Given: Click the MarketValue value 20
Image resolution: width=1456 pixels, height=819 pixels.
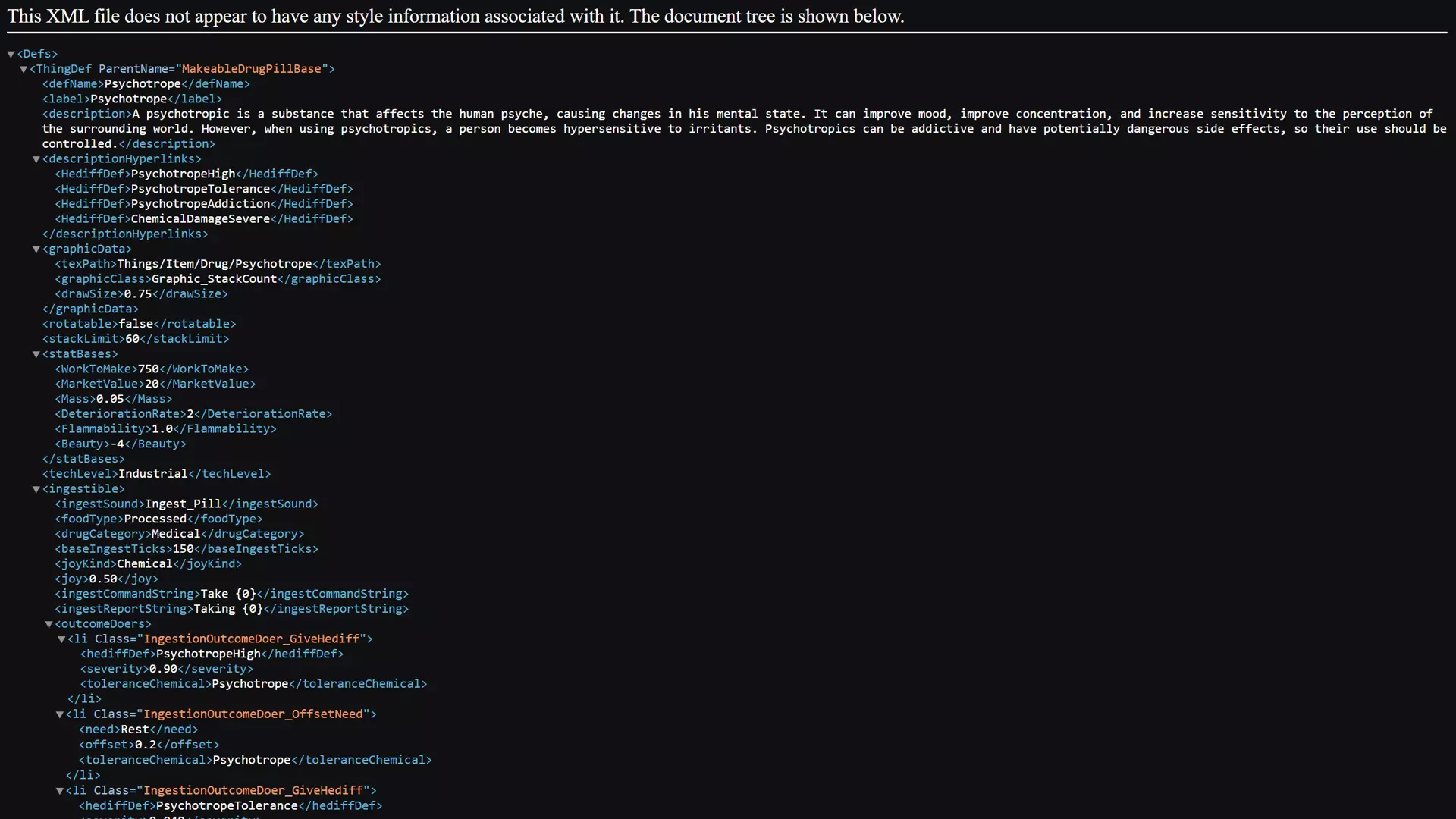Looking at the screenshot, I should tap(152, 384).
